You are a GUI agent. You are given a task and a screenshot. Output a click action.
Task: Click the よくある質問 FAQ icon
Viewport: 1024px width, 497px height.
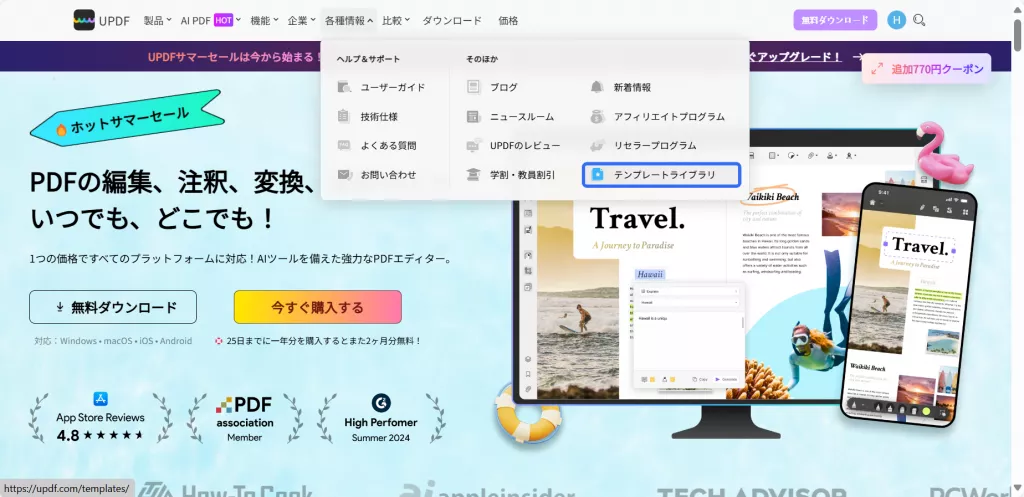coord(344,145)
